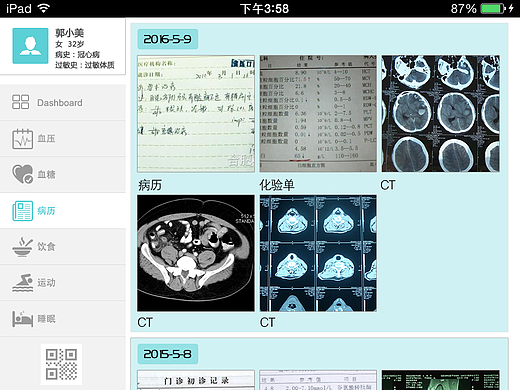Screen dimensions: 520x390
Task: Click the blood pressure chart icon
Action: point(22,139)
